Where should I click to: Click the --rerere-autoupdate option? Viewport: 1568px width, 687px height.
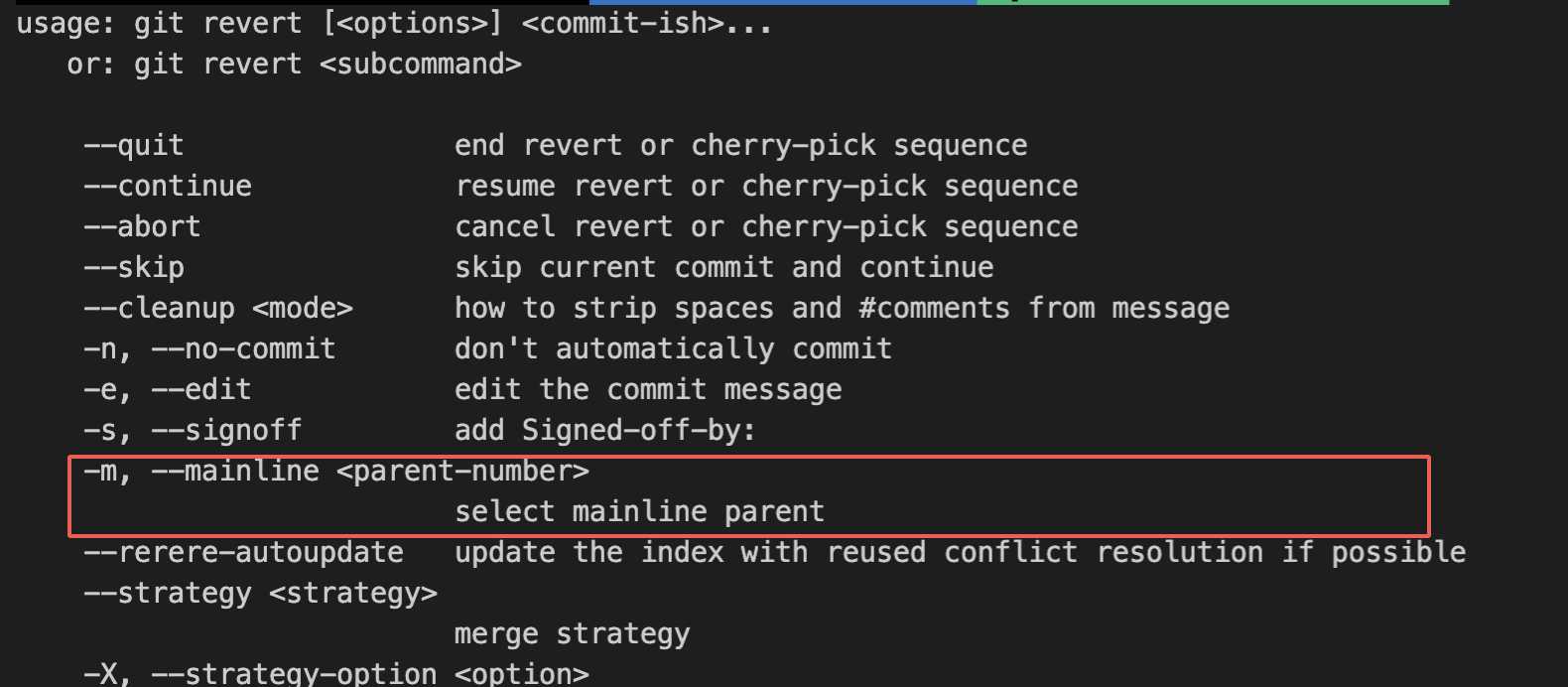coord(243,553)
